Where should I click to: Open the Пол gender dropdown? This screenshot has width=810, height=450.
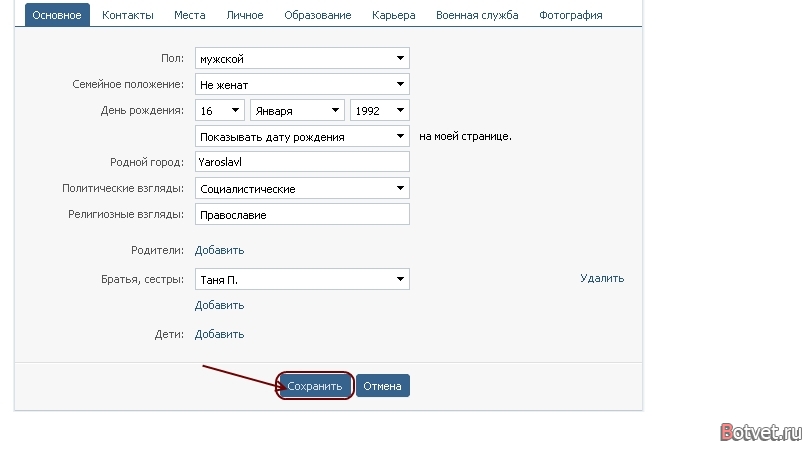click(302, 58)
